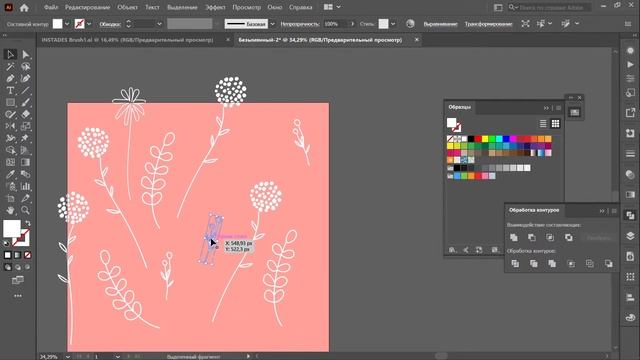This screenshot has height=360, width=640.
Task: Click Exclude shape mode icon
Action: (569, 238)
